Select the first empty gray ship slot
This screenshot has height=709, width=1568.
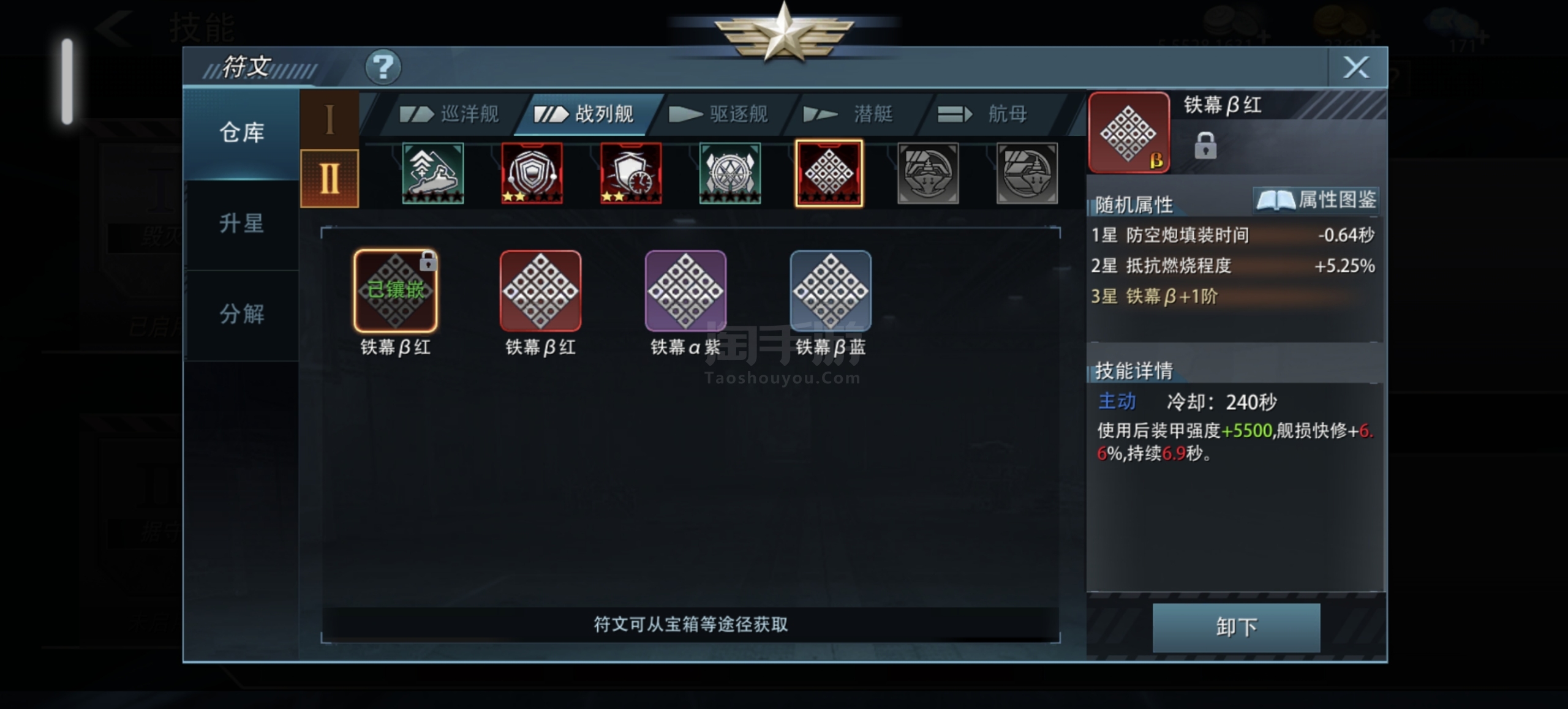point(928,173)
